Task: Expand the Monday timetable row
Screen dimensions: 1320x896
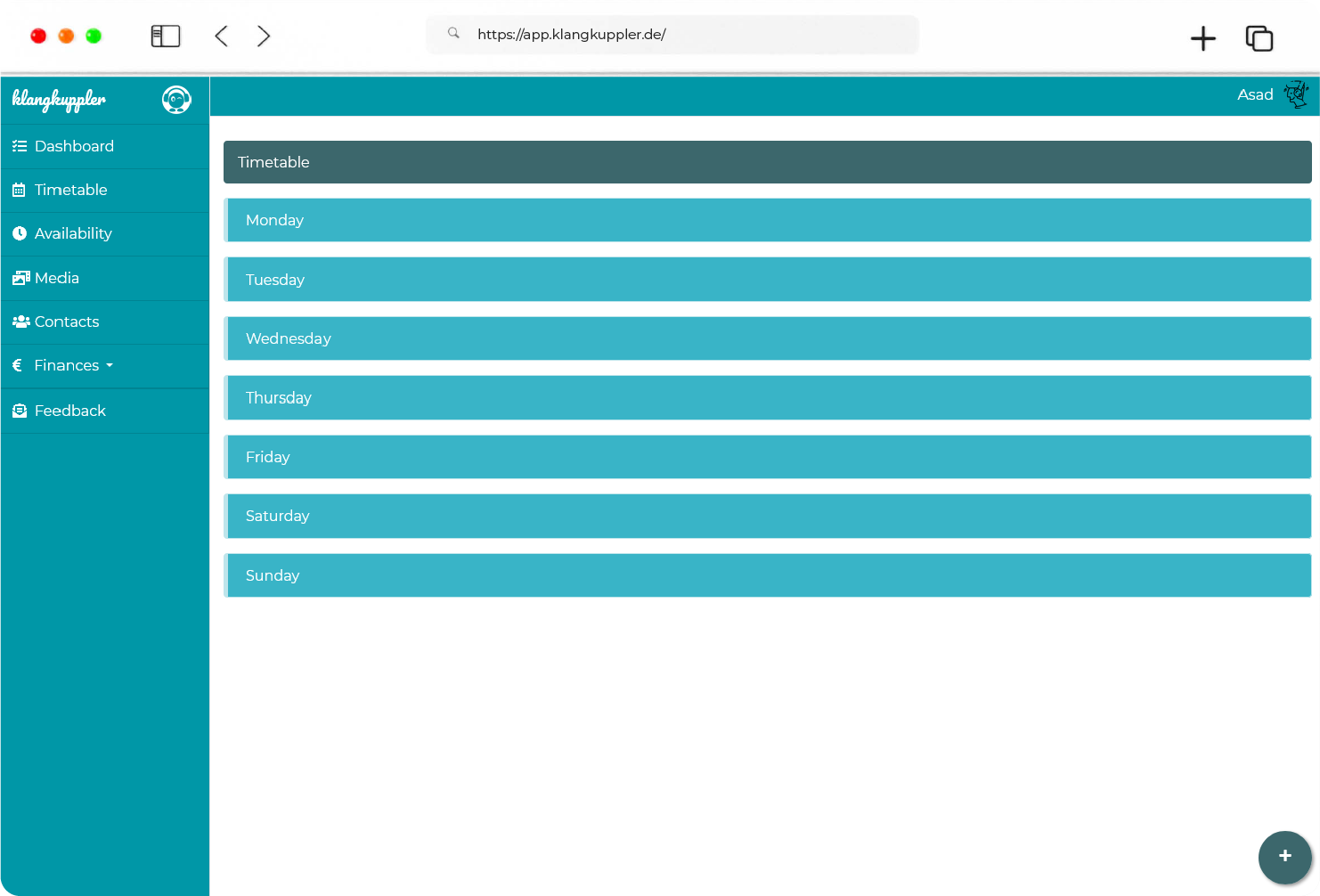Action: point(767,220)
